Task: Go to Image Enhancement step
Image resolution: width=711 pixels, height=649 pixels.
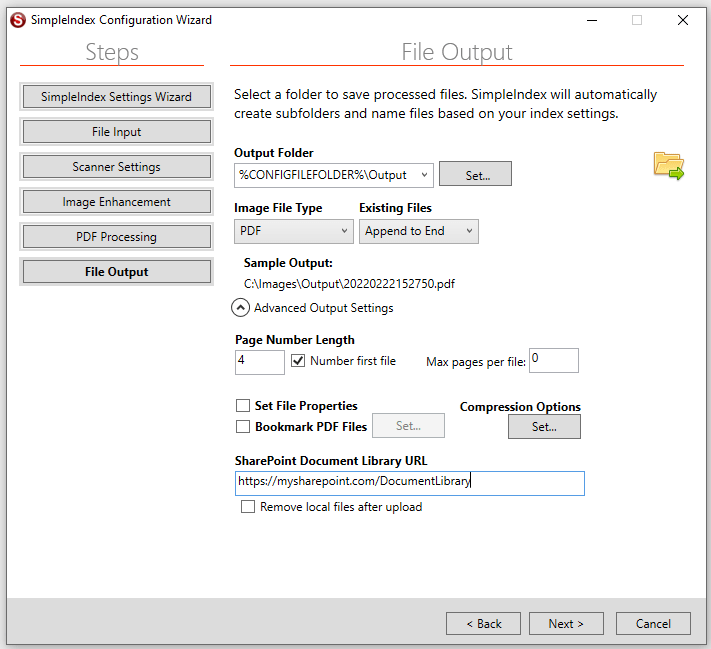Action: click(117, 202)
